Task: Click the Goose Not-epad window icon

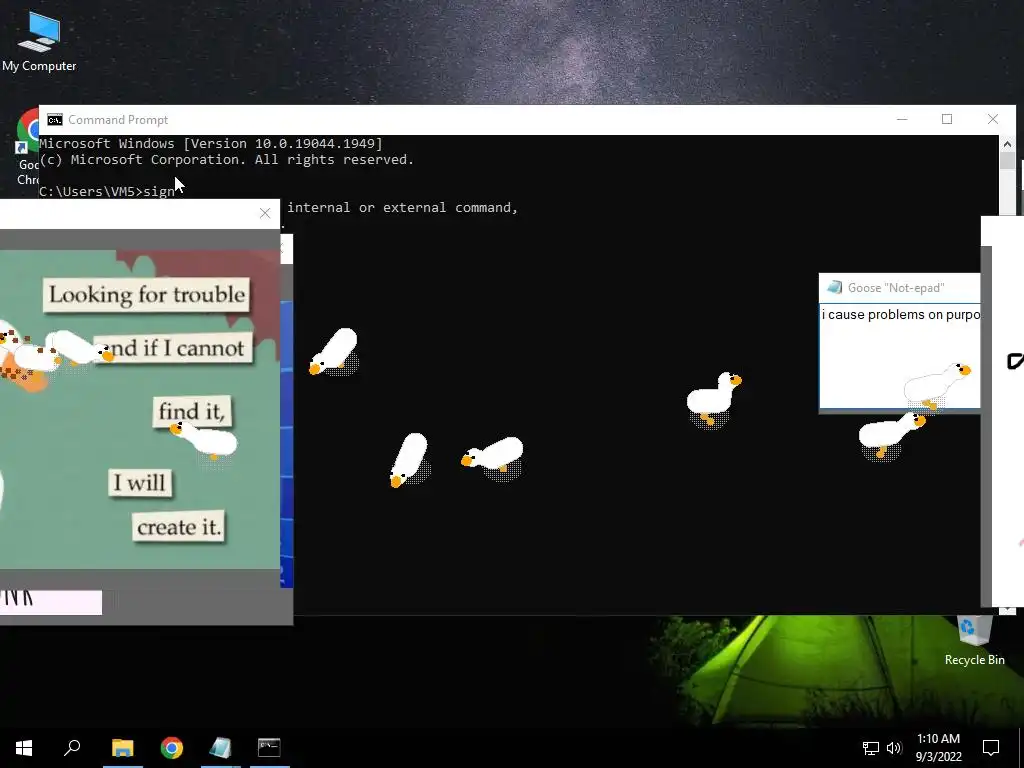Action: [834, 287]
